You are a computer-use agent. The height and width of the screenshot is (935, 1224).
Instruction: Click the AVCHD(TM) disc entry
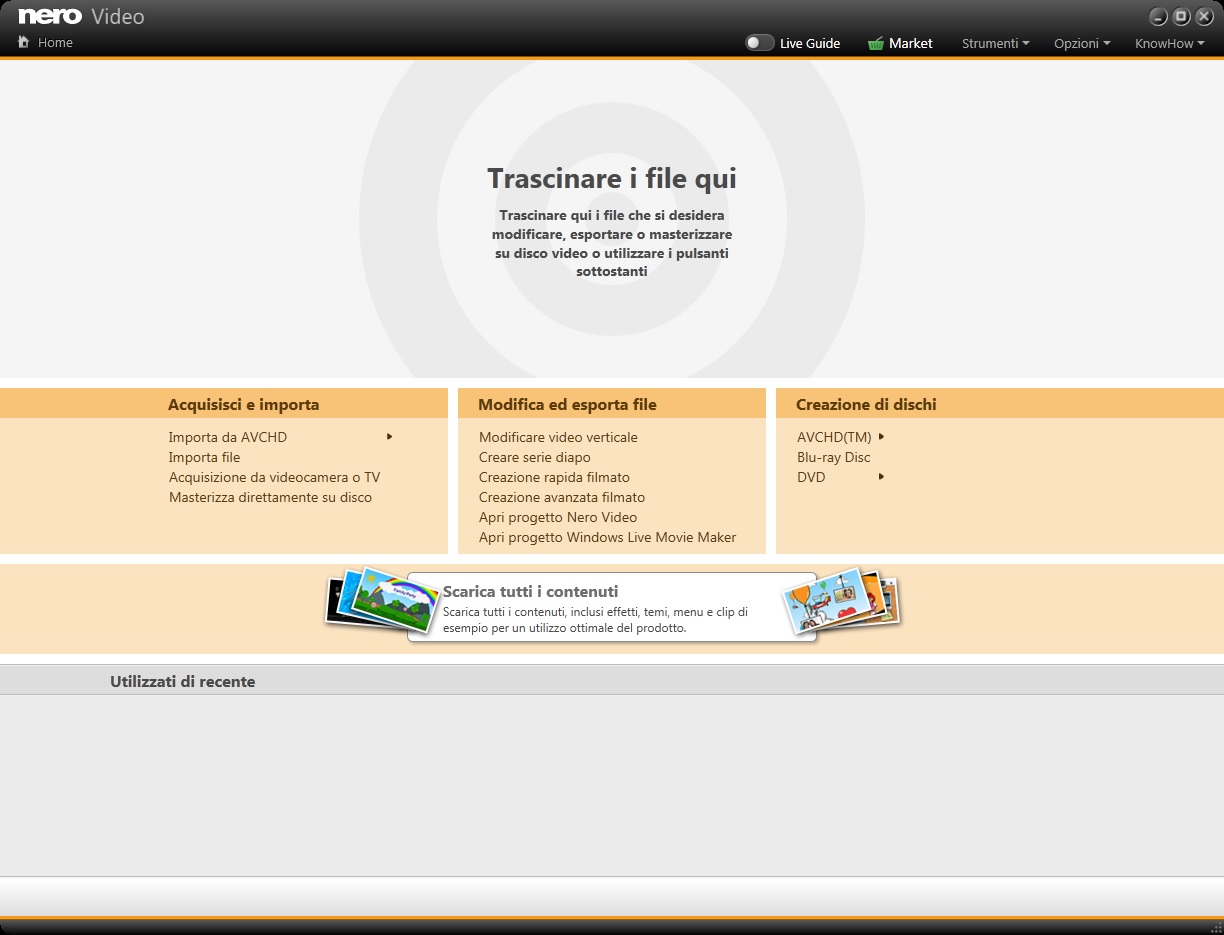(x=834, y=437)
